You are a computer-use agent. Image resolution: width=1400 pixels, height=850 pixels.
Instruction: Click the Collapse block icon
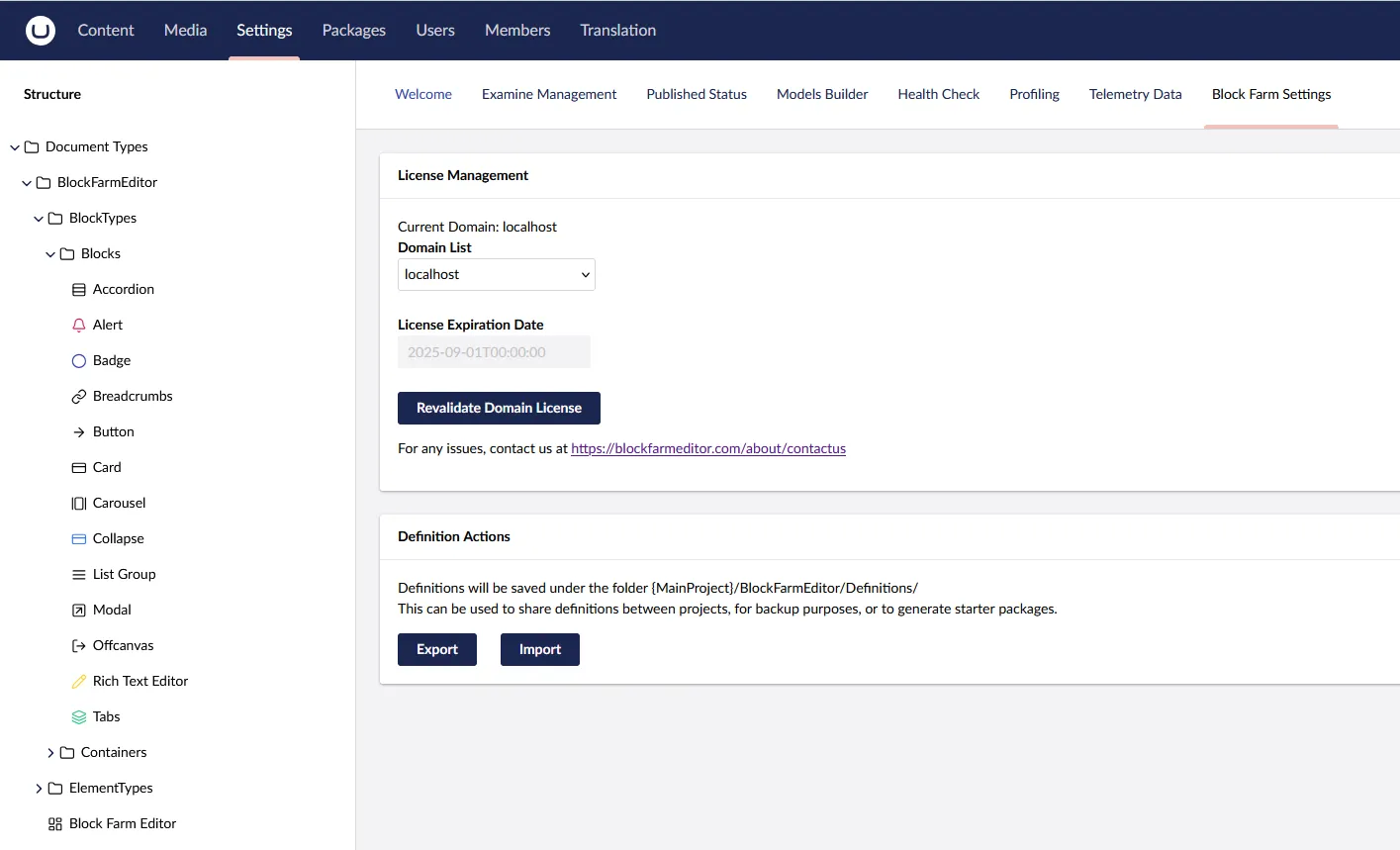(79, 539)
